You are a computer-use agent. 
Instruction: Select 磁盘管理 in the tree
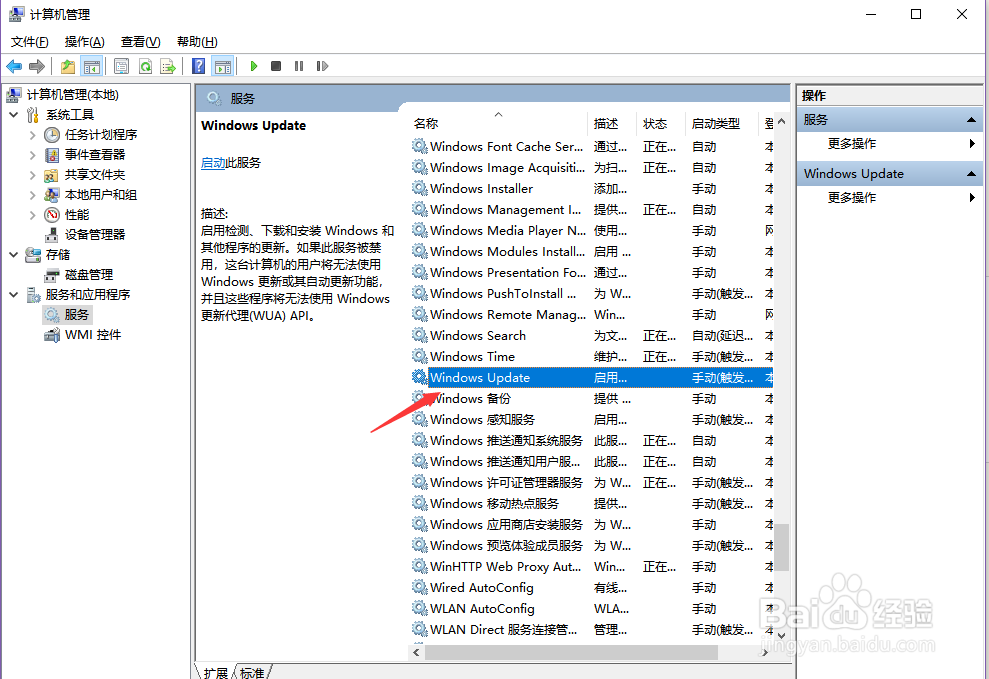pyautogui.click(x=88, y=275)
